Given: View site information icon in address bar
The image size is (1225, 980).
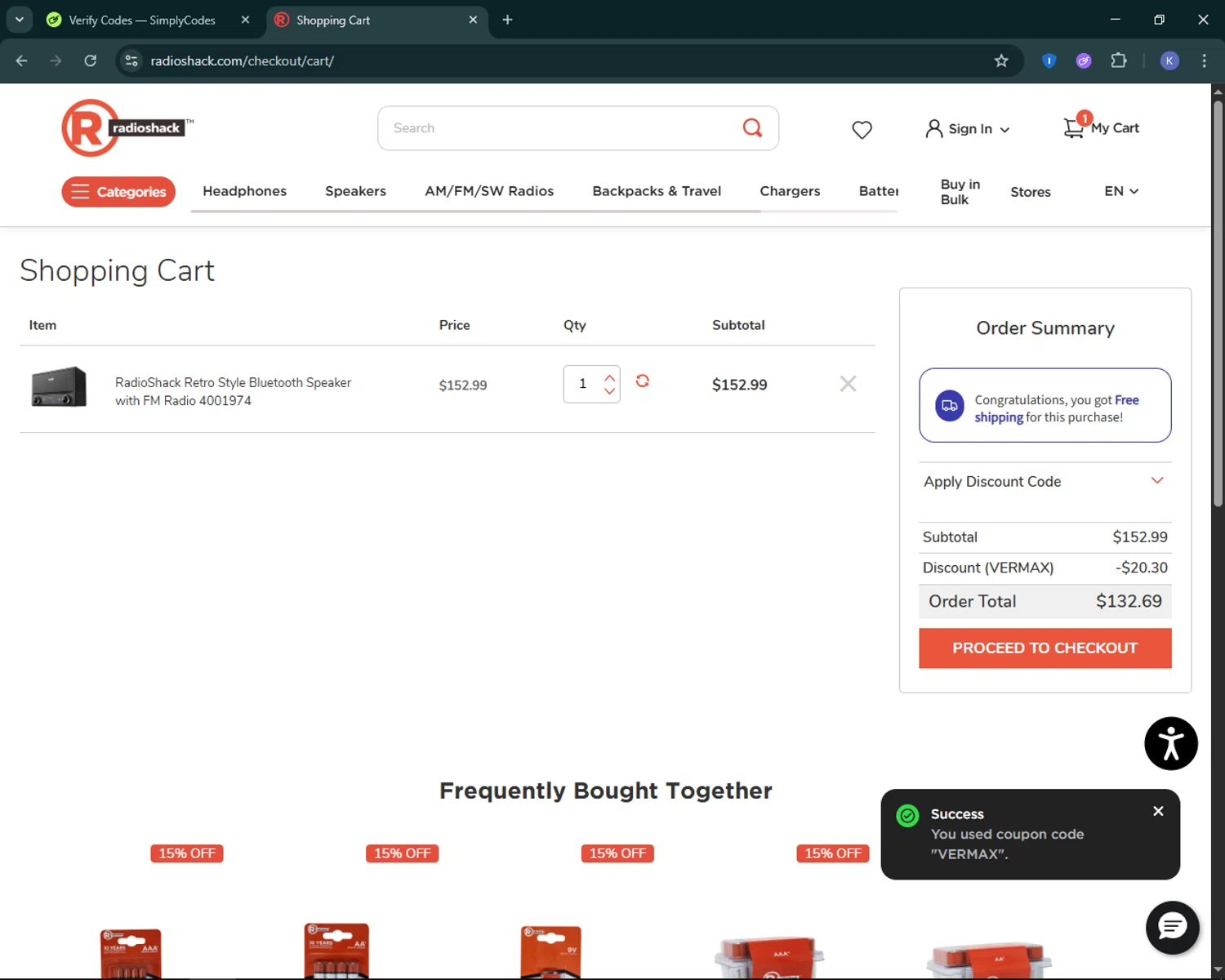Looking at the screenshot, I should click(x=131, y=60).
